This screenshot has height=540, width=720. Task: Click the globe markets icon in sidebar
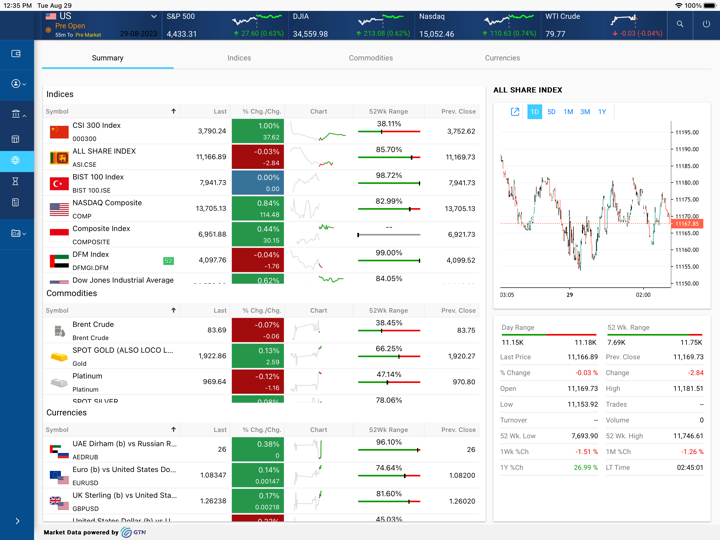coord(16,160)
